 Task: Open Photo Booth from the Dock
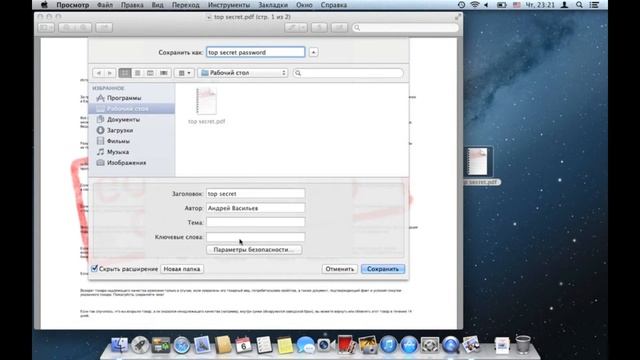tap(346, 344)
